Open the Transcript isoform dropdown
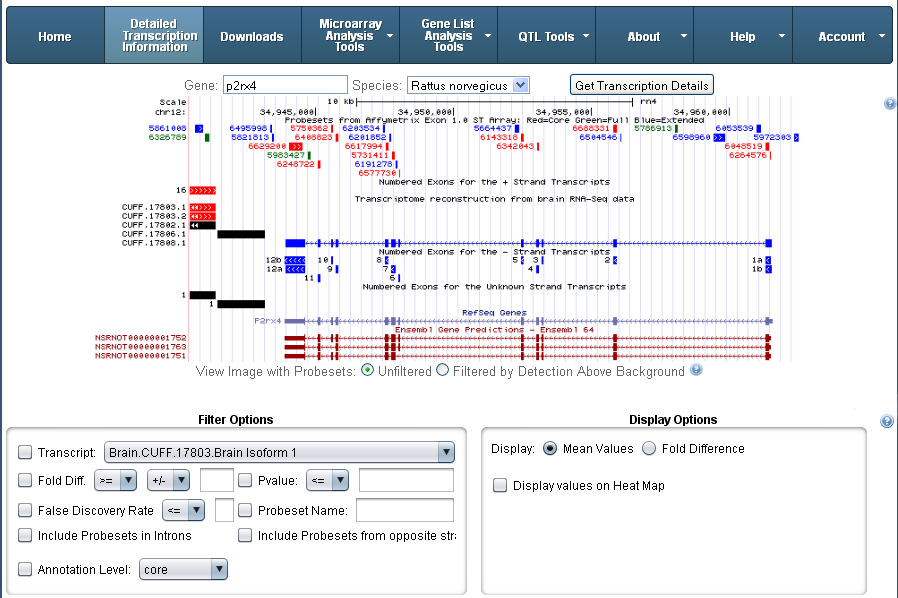This screenshot has width=898, height=598. [x=279, y=452]
